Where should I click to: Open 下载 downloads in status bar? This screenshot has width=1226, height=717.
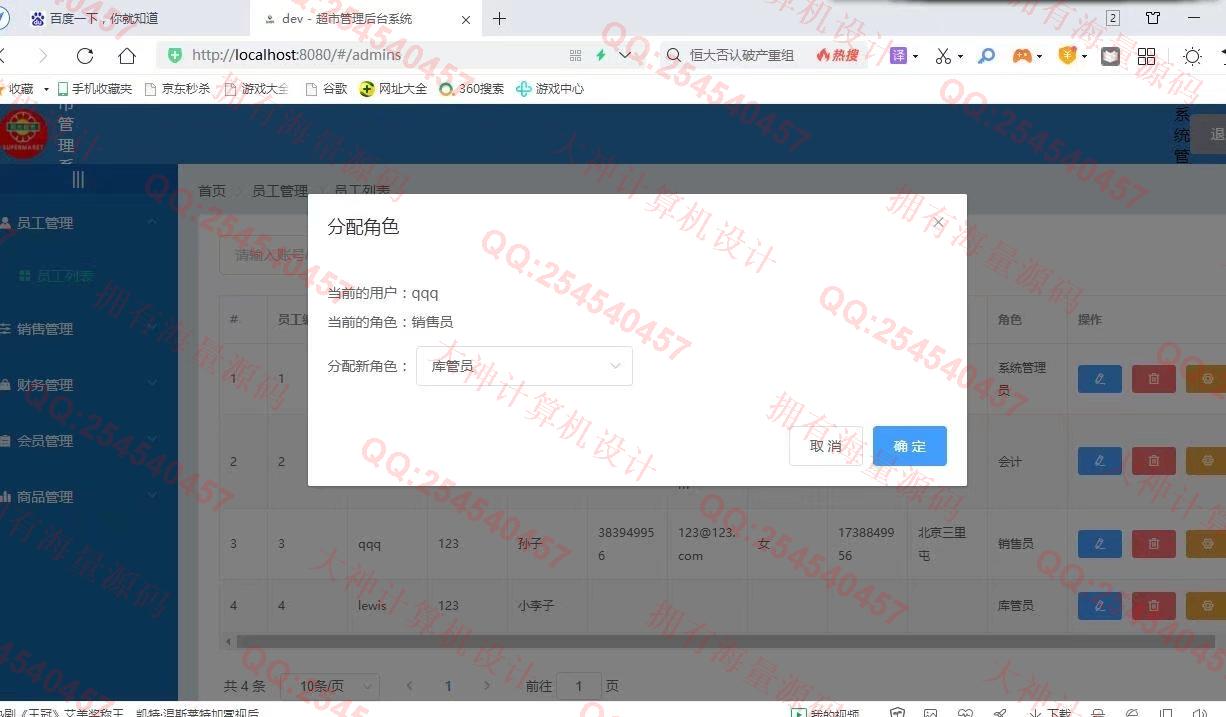[1050, 713]
